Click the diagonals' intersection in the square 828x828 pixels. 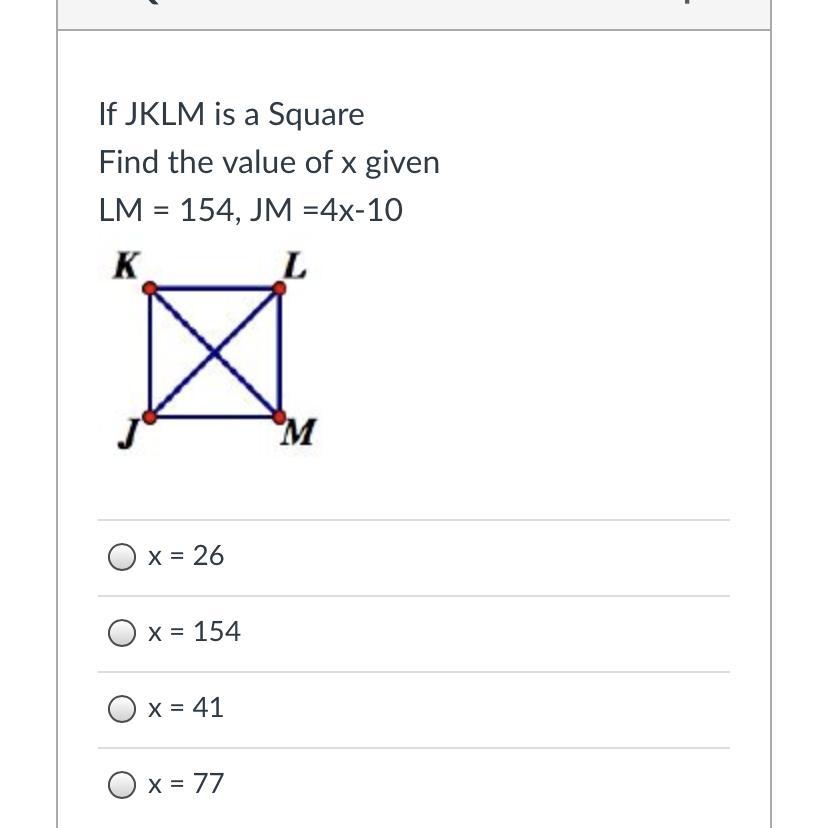215,353
